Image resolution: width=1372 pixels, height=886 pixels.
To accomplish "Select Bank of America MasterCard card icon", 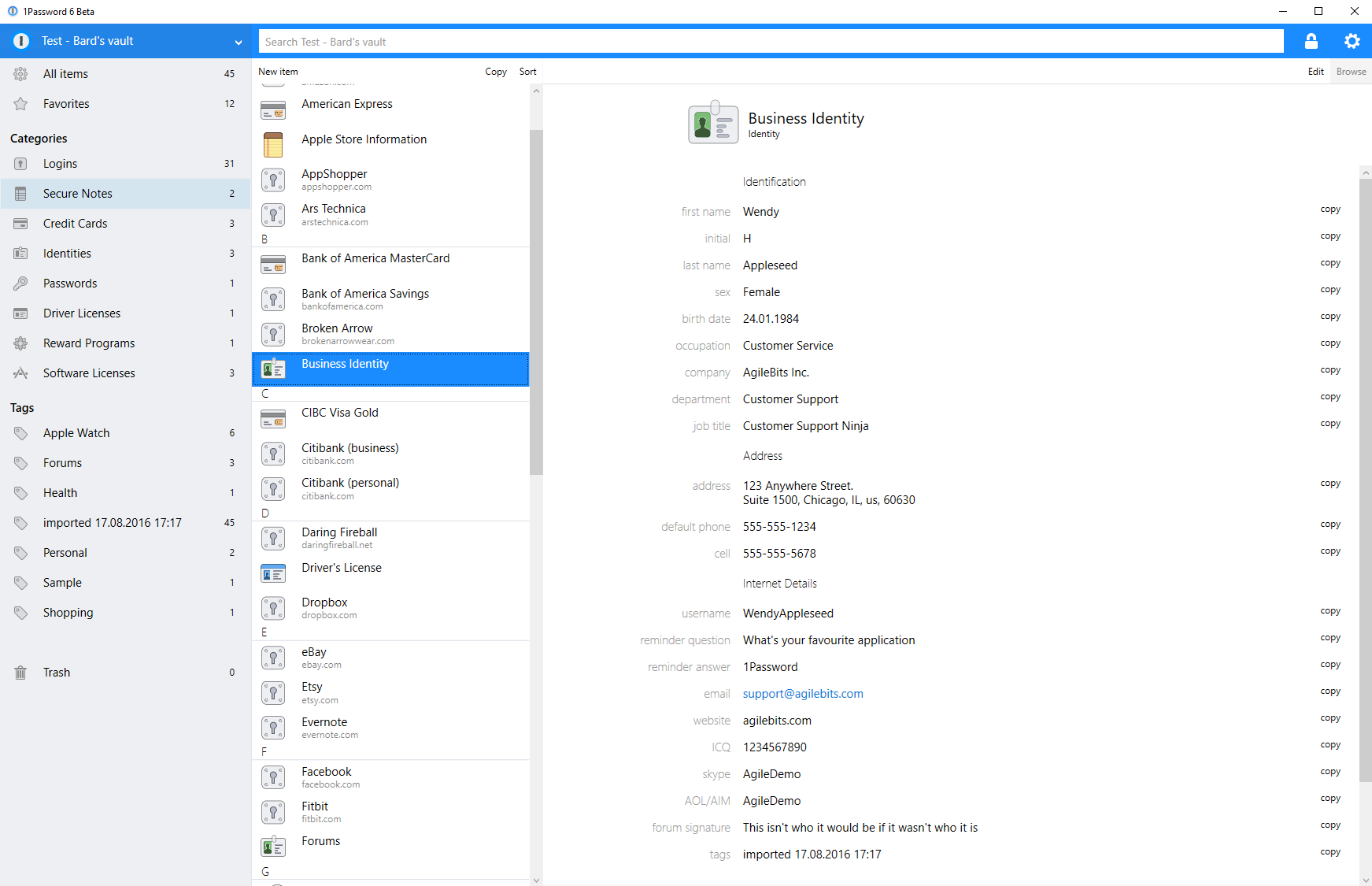I will click(273, 264).
